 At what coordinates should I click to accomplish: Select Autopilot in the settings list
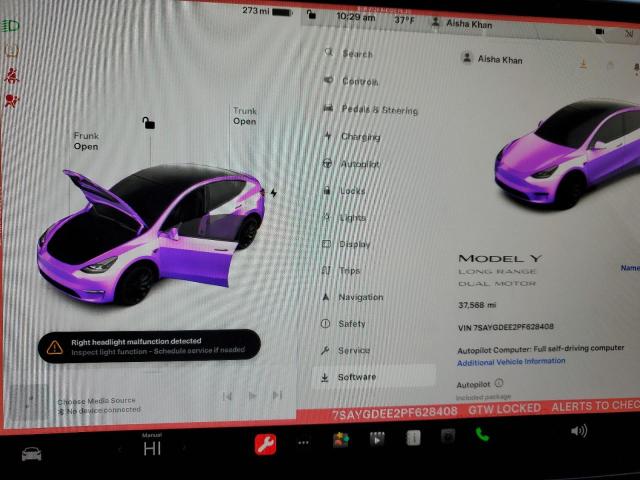click(x=351, y=164)
